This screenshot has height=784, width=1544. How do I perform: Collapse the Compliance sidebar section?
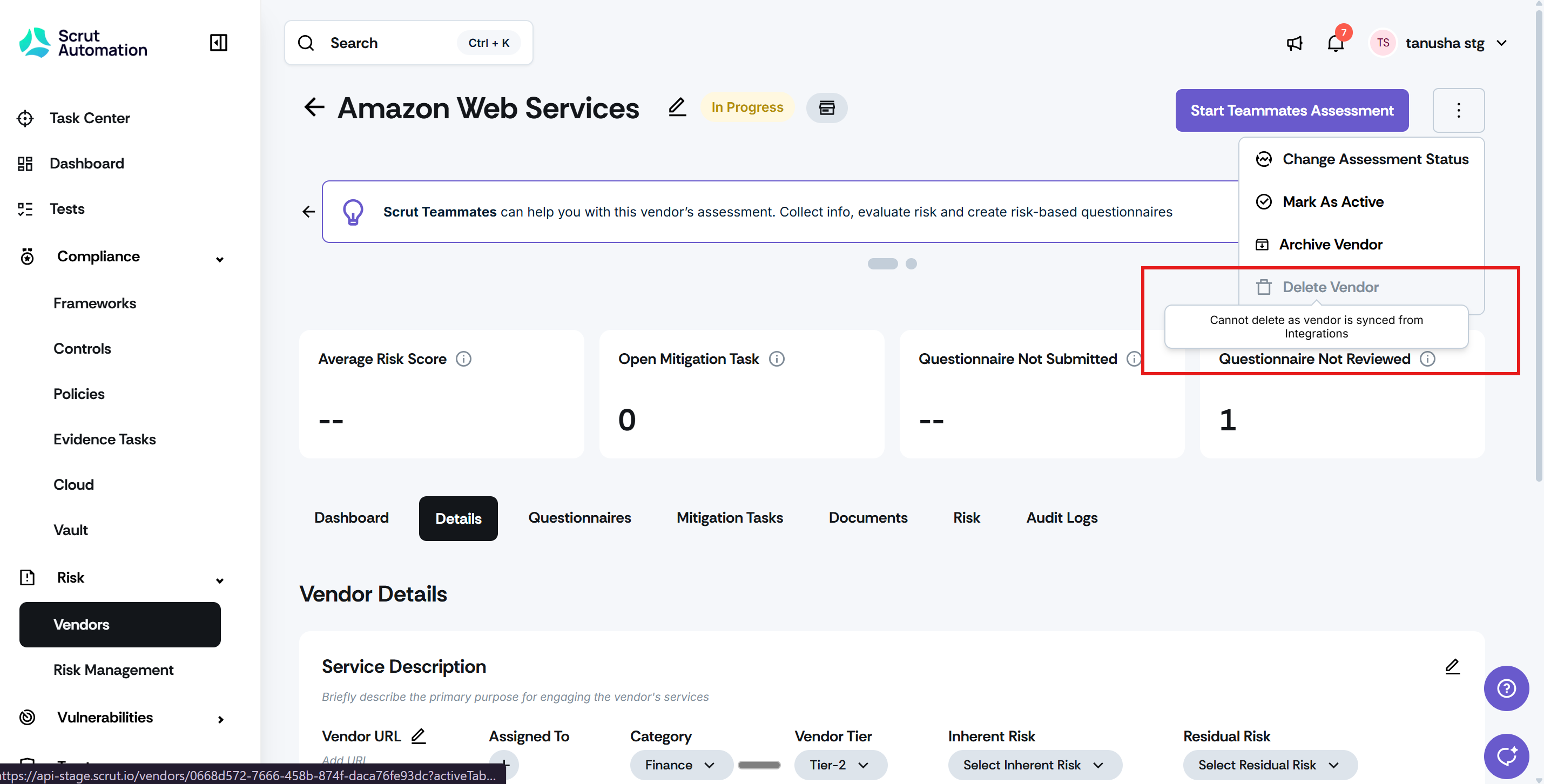(x=219, y=259)
